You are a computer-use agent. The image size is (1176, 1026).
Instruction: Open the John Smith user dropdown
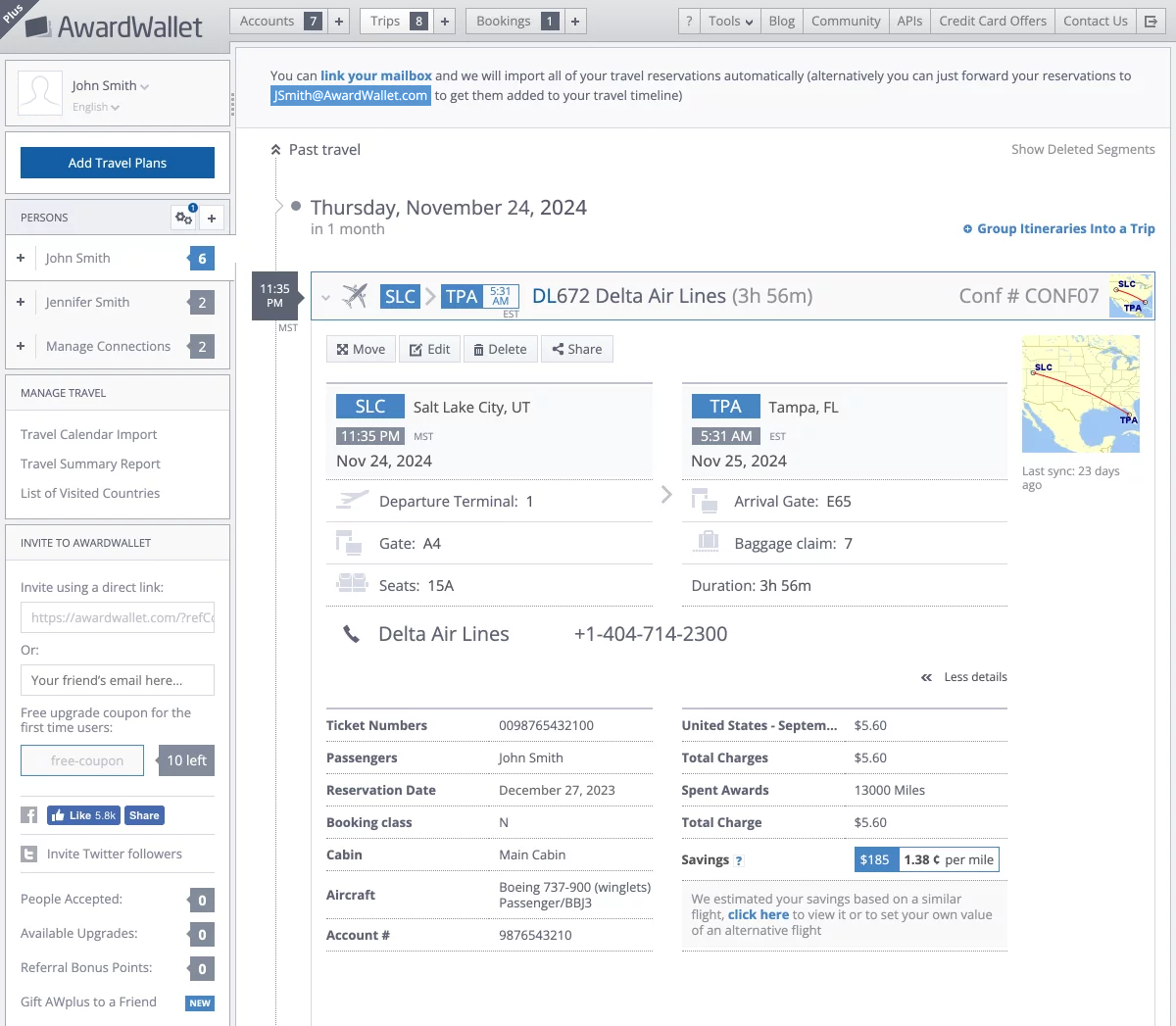click(111, 86)
